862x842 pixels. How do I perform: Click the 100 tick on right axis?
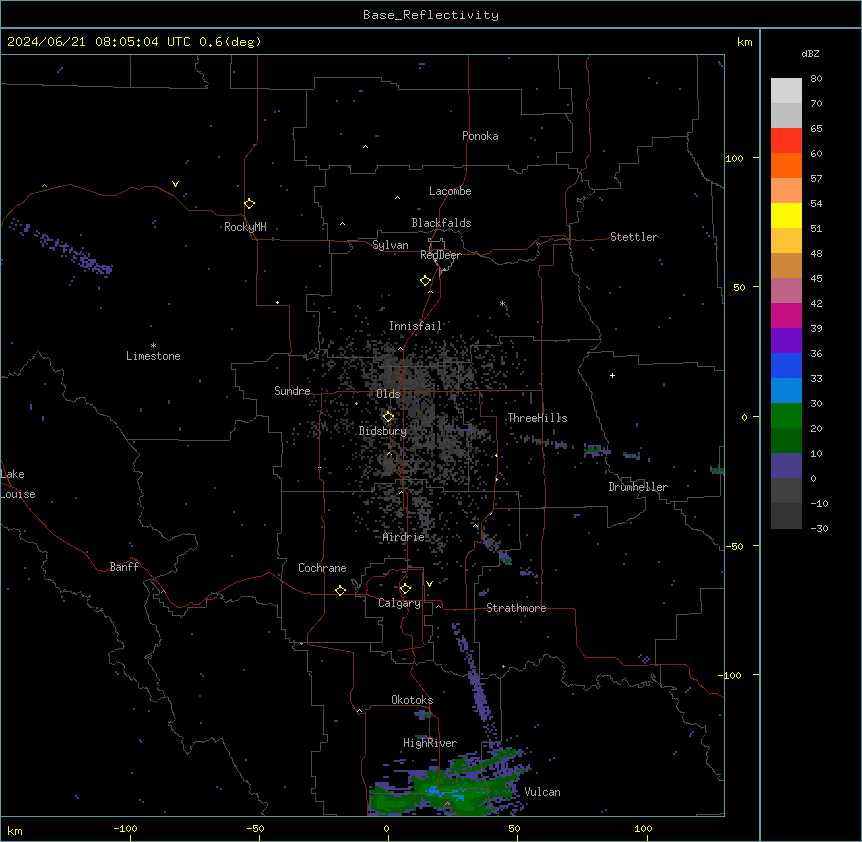(x=734, y=158)
